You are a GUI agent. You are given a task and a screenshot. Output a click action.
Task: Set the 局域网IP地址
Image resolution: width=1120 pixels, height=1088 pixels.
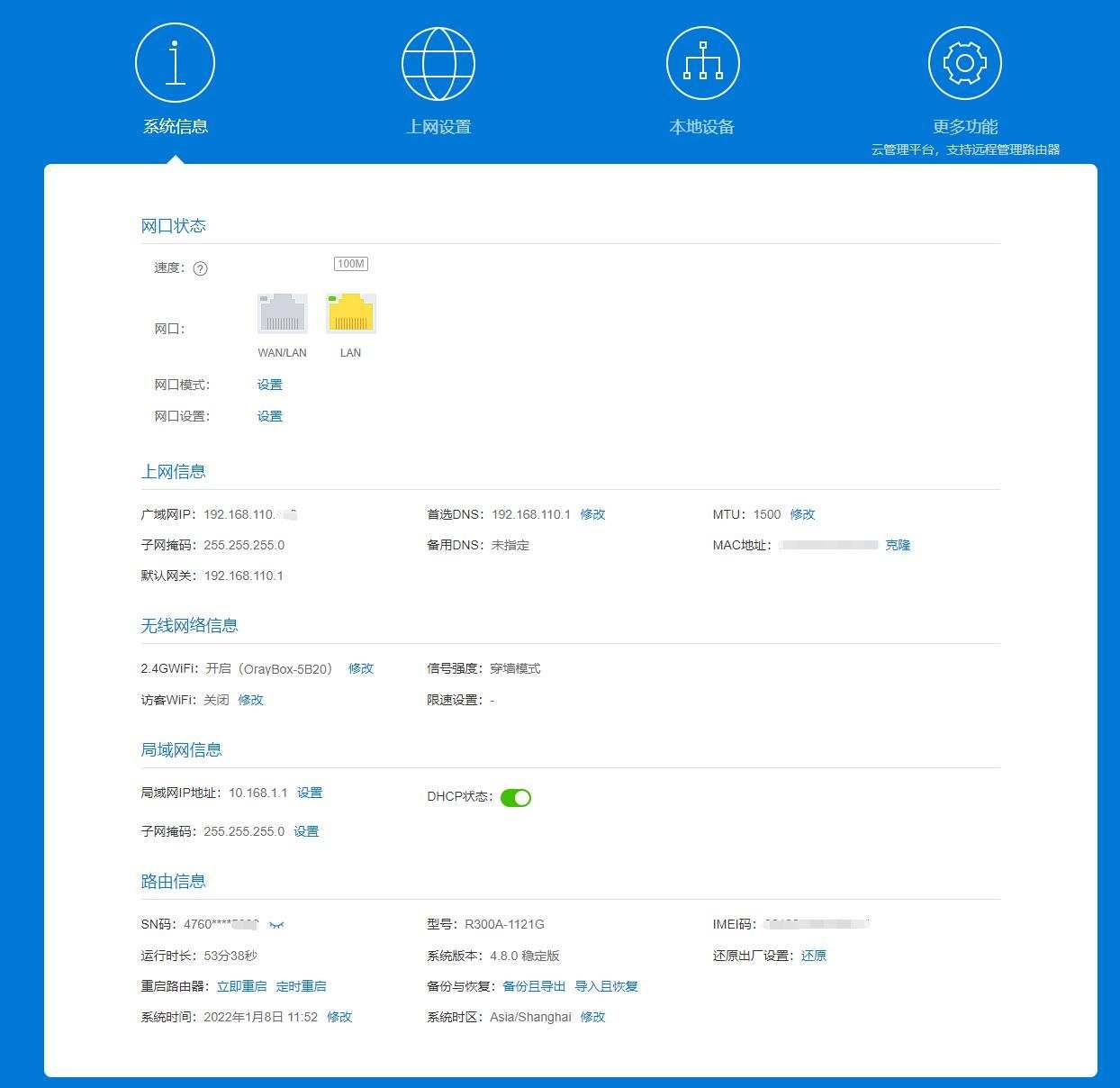(310, 793)
